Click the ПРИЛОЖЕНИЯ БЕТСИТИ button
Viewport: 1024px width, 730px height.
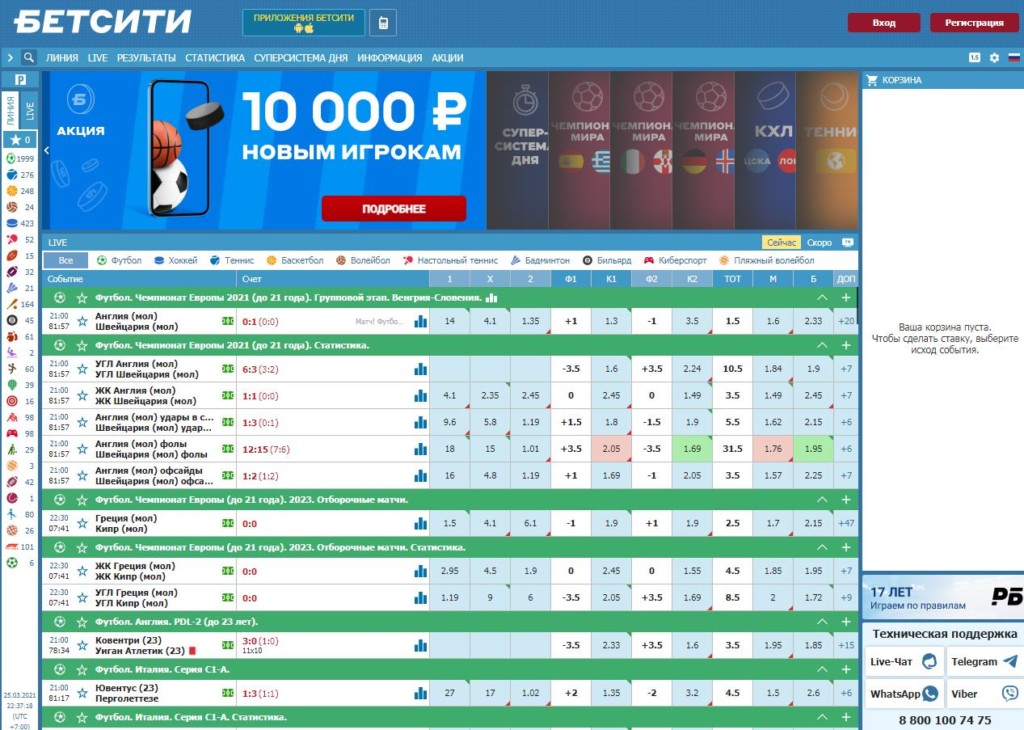click(304, 23)
